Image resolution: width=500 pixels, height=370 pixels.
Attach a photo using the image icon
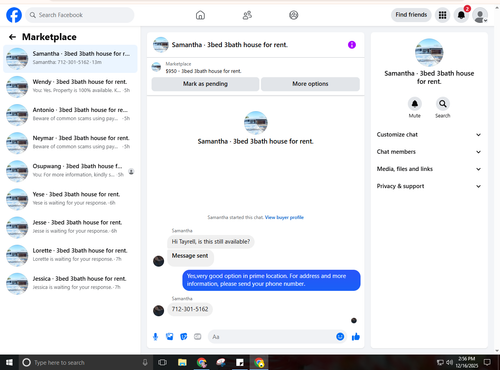click(x=170, y=337)
